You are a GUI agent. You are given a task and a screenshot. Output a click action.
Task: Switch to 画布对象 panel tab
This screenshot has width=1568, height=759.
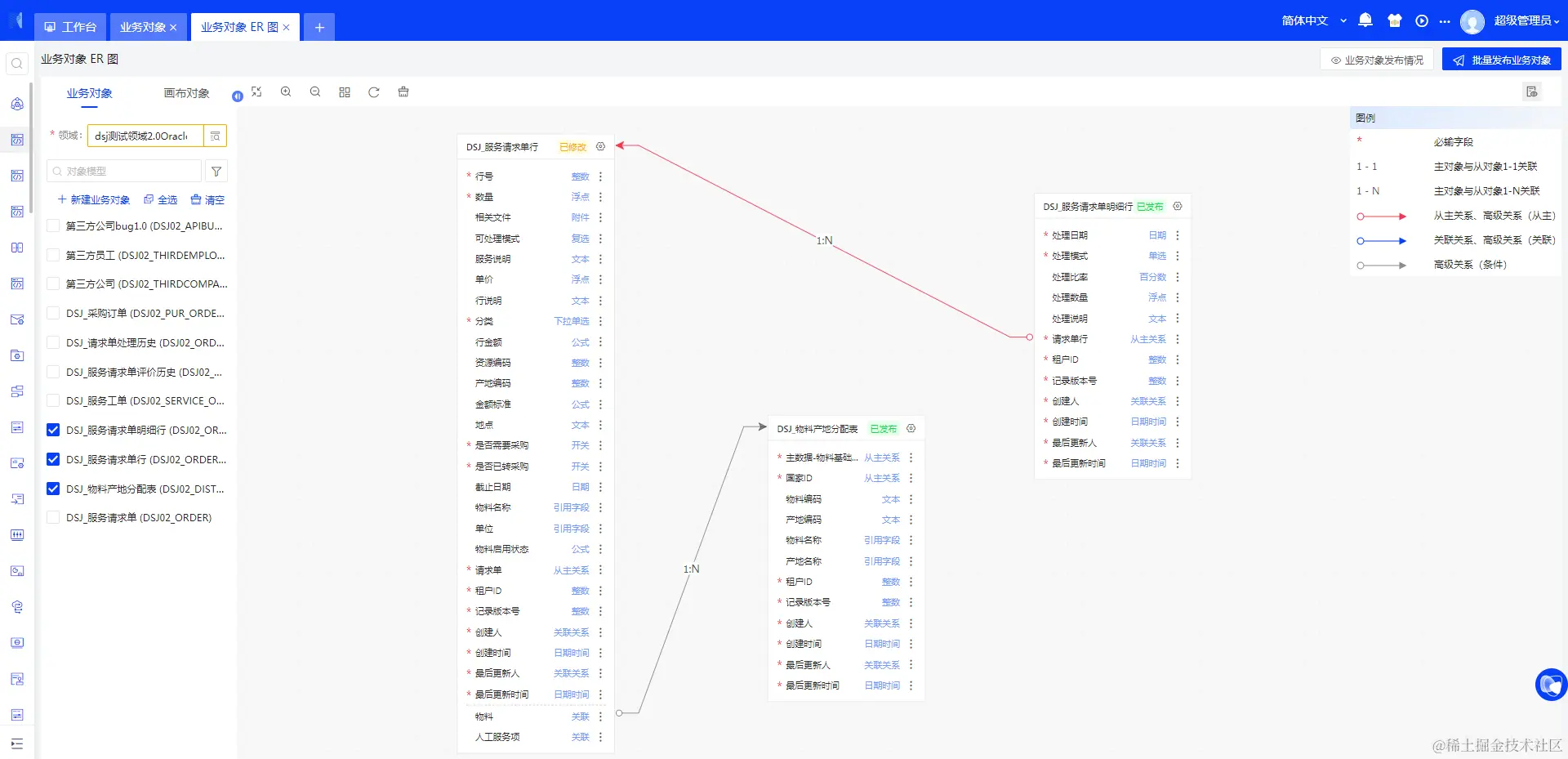click(186, 93)
